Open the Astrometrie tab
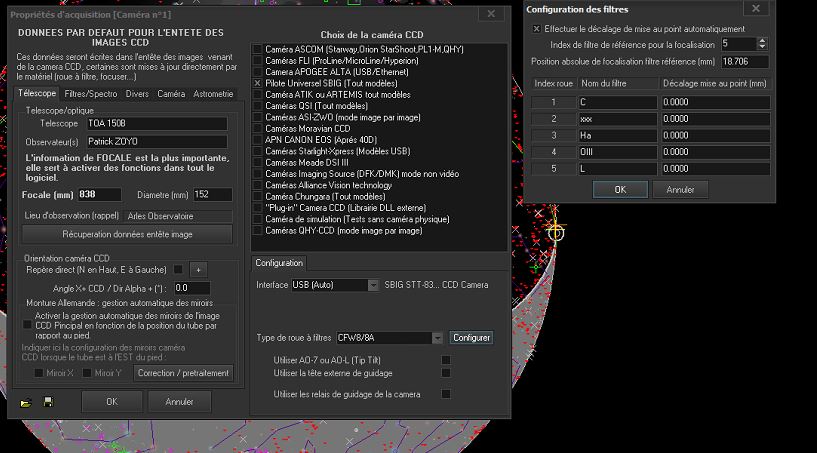The image size is (817, 453). (213, 93)
